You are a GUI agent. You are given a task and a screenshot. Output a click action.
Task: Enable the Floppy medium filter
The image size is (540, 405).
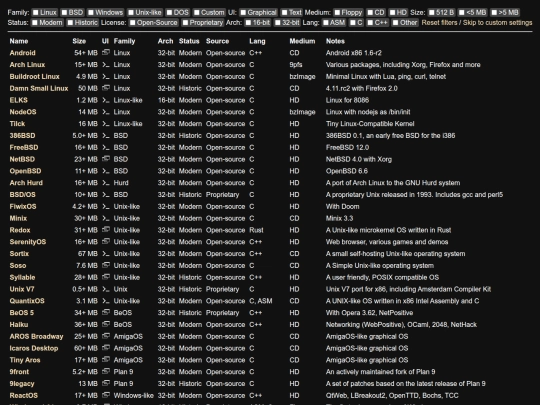point(337,13)
